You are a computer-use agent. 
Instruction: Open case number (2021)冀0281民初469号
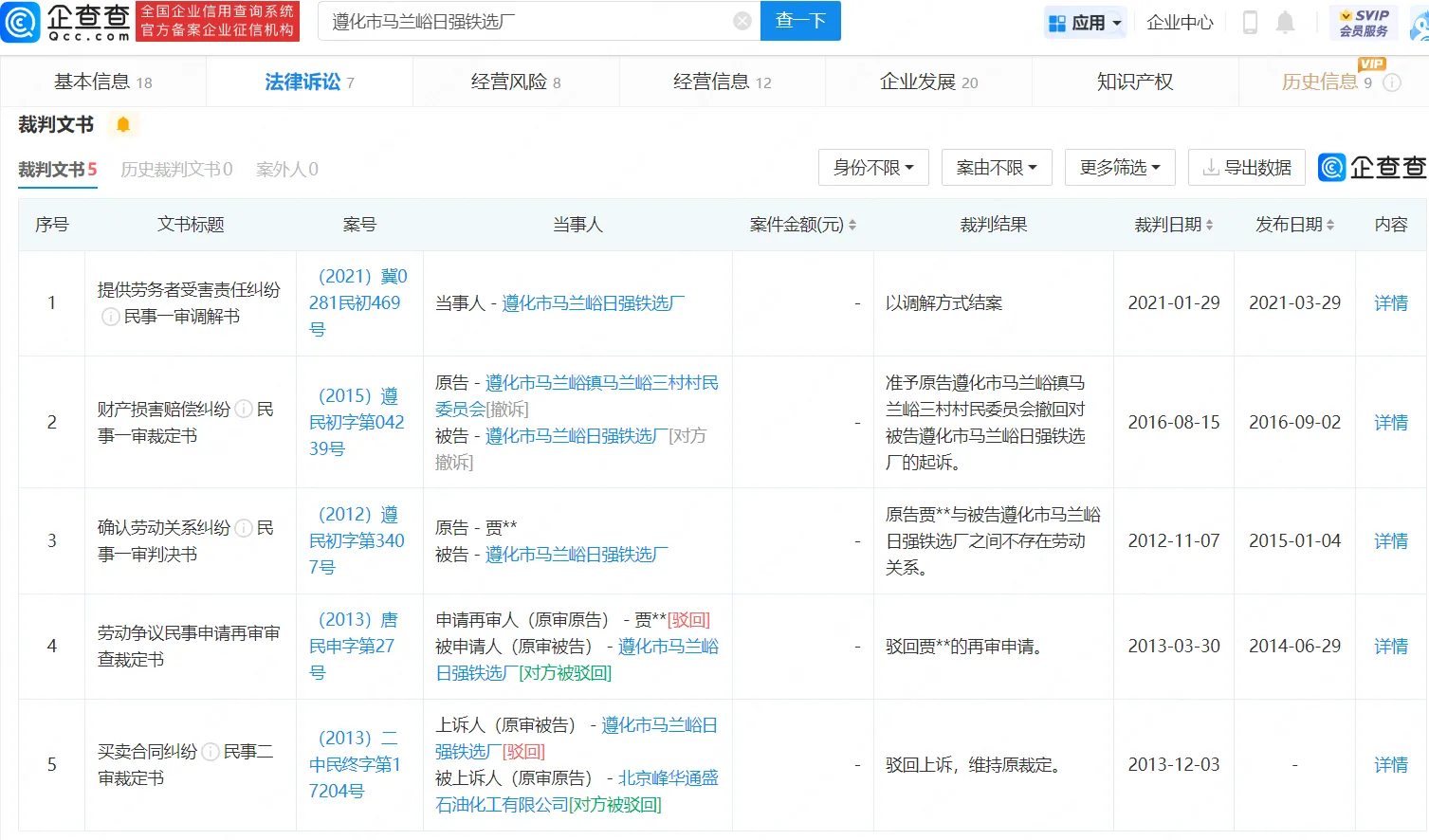tap(359, 302)
